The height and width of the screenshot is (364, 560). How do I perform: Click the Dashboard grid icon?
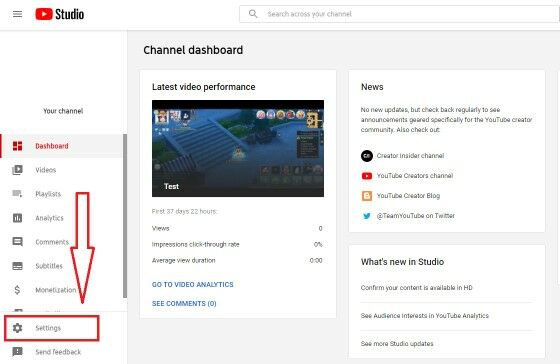coord(18,146)
